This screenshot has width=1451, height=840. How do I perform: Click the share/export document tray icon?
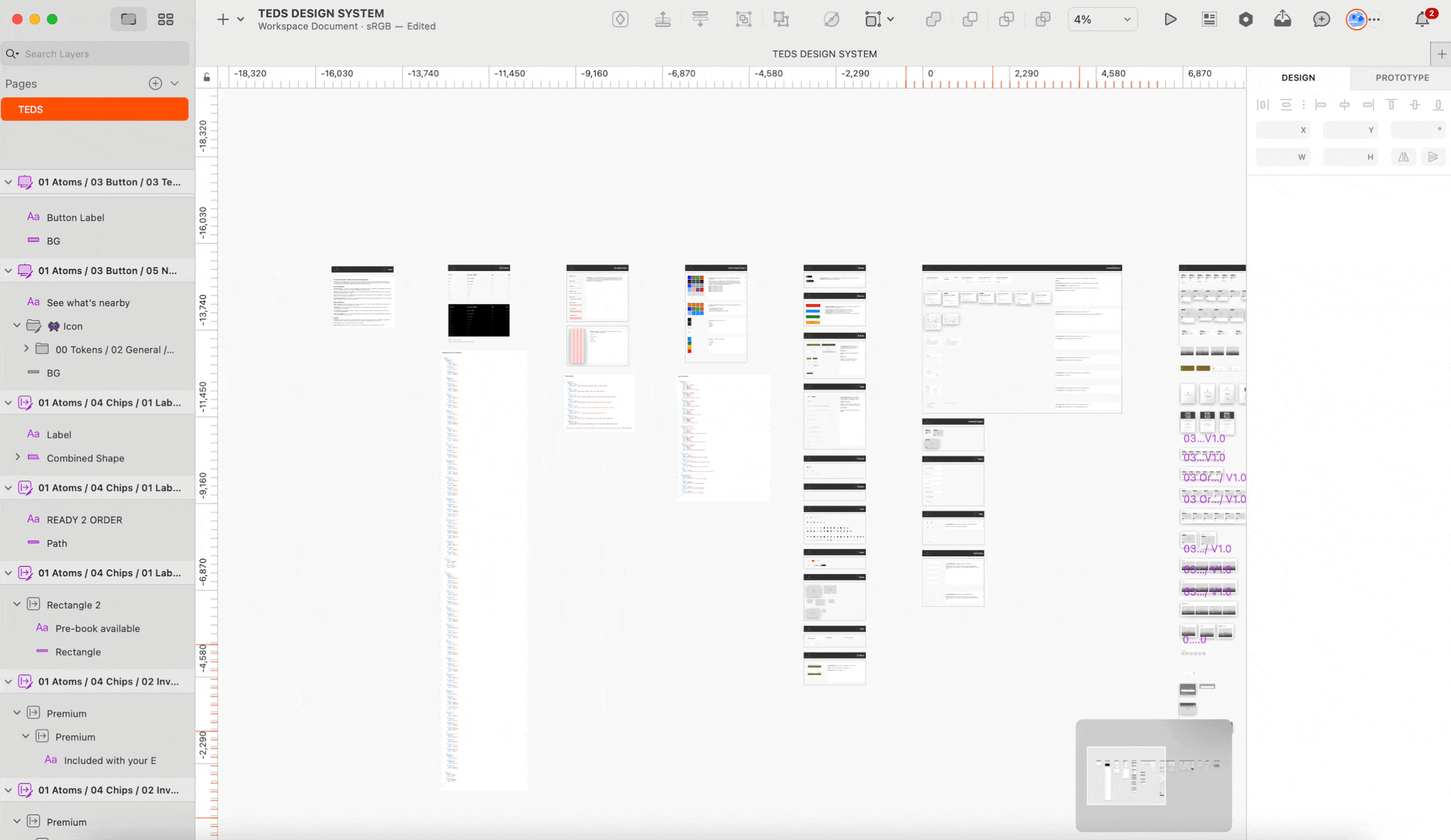point(1283,19)
